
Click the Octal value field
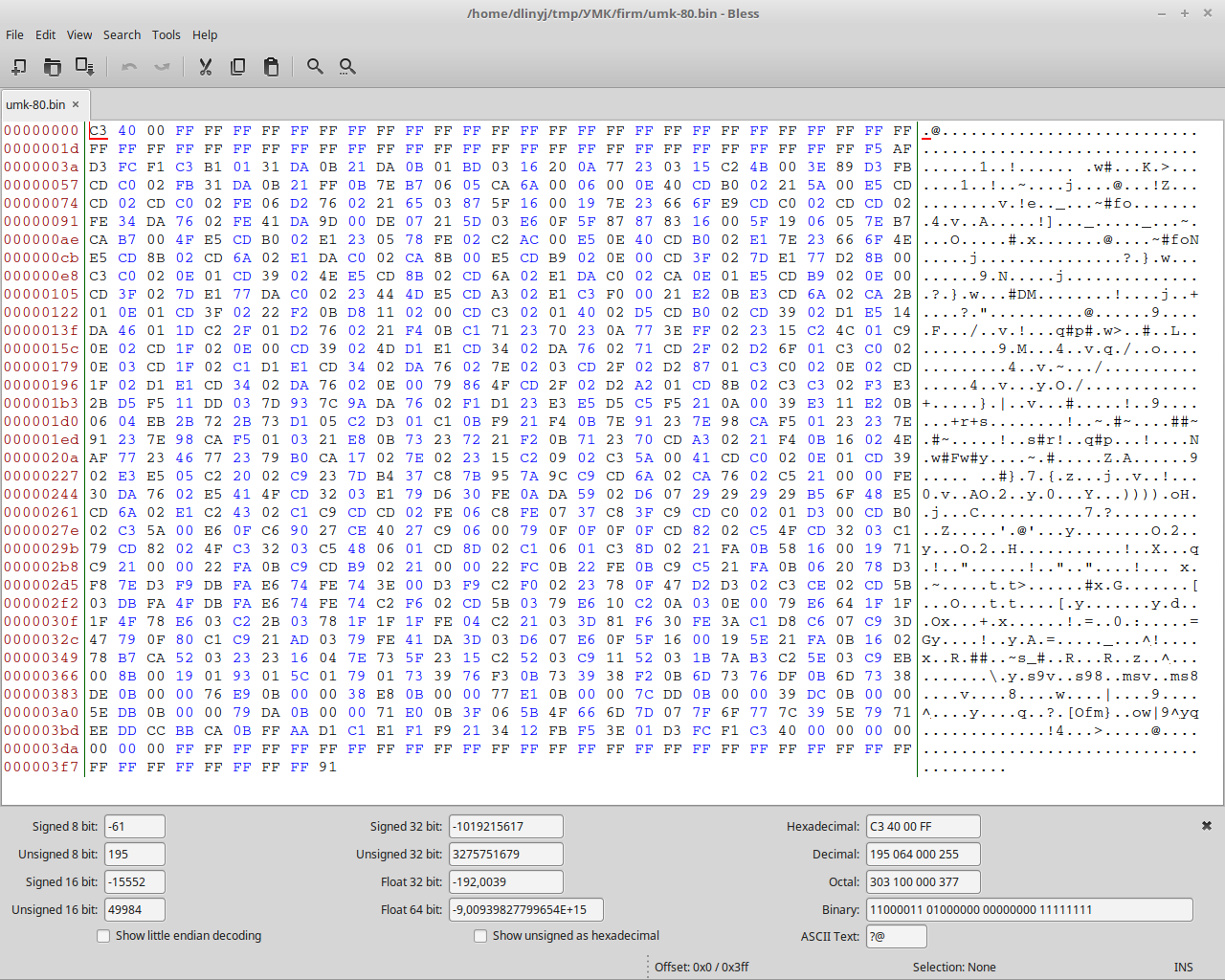point(923,882)
